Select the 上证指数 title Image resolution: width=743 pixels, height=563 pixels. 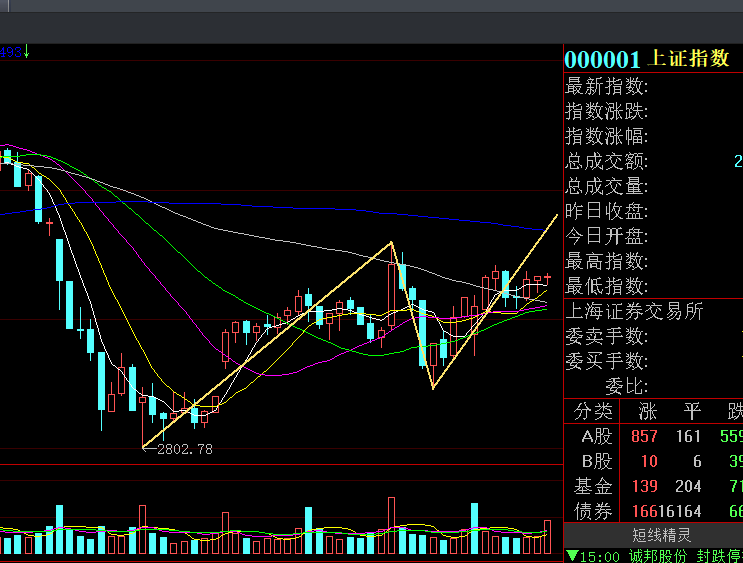click(689, 58)
